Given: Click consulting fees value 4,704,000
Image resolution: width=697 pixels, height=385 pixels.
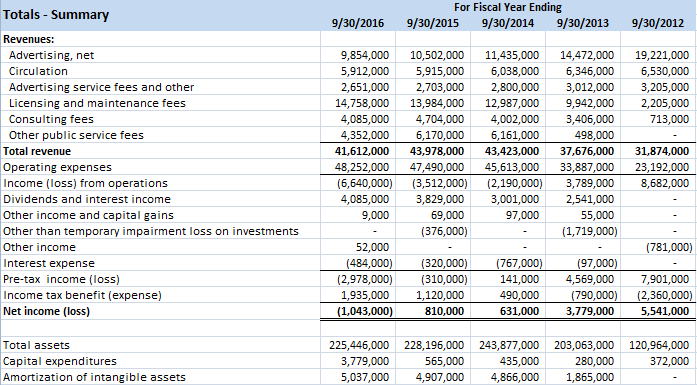Looking at the screenshot, I should (x=440, y=119).
